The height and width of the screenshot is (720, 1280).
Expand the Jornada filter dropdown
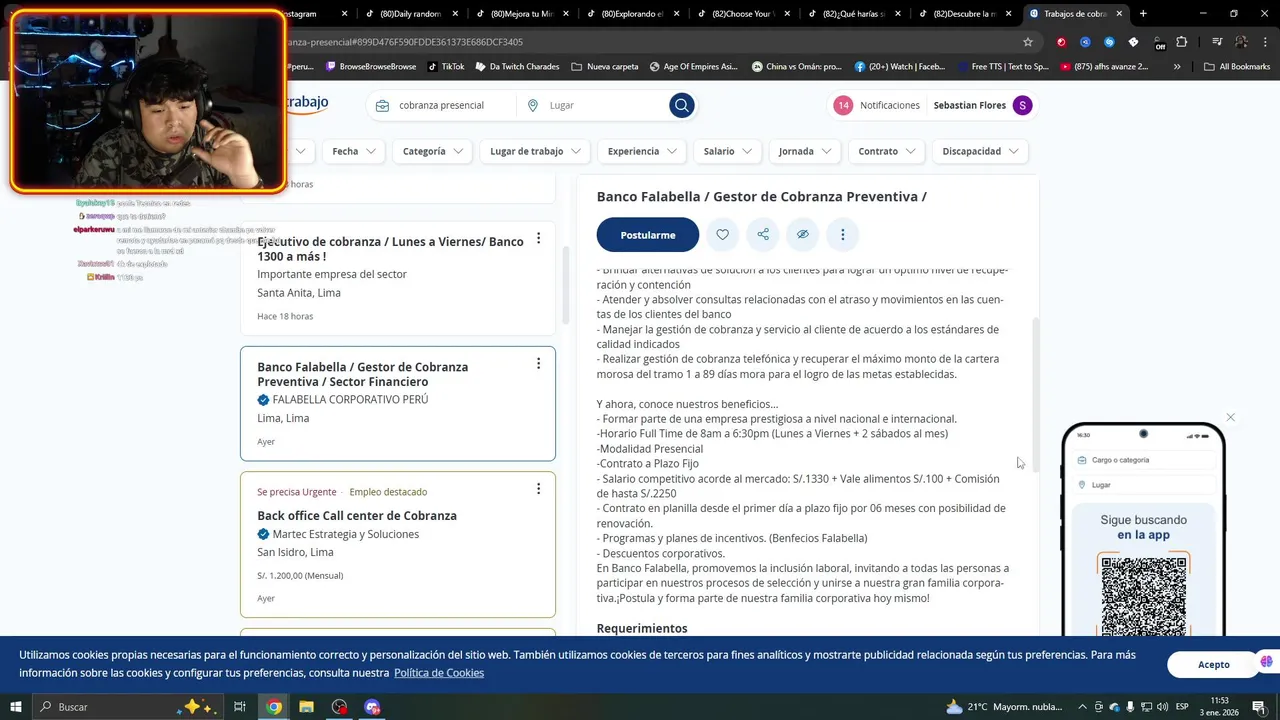coord(805,151)
